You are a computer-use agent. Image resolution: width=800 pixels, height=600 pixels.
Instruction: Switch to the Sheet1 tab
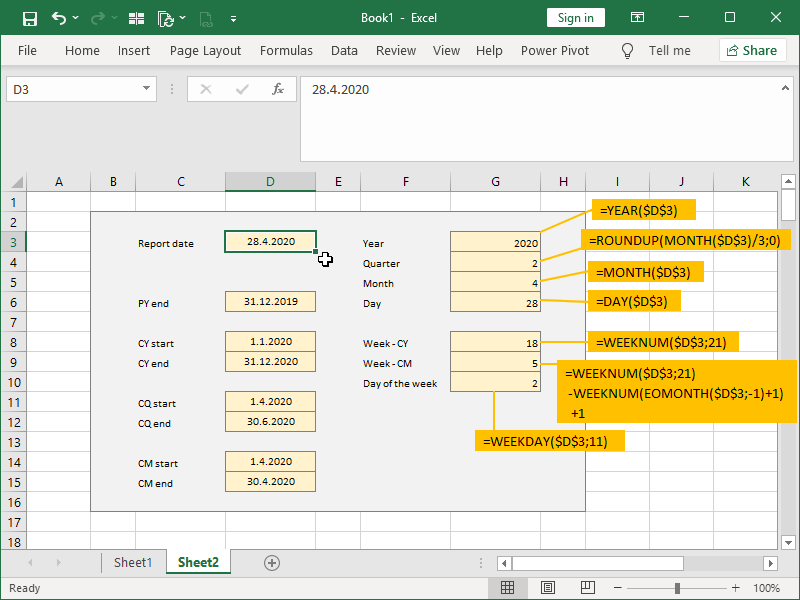[133, 563]
